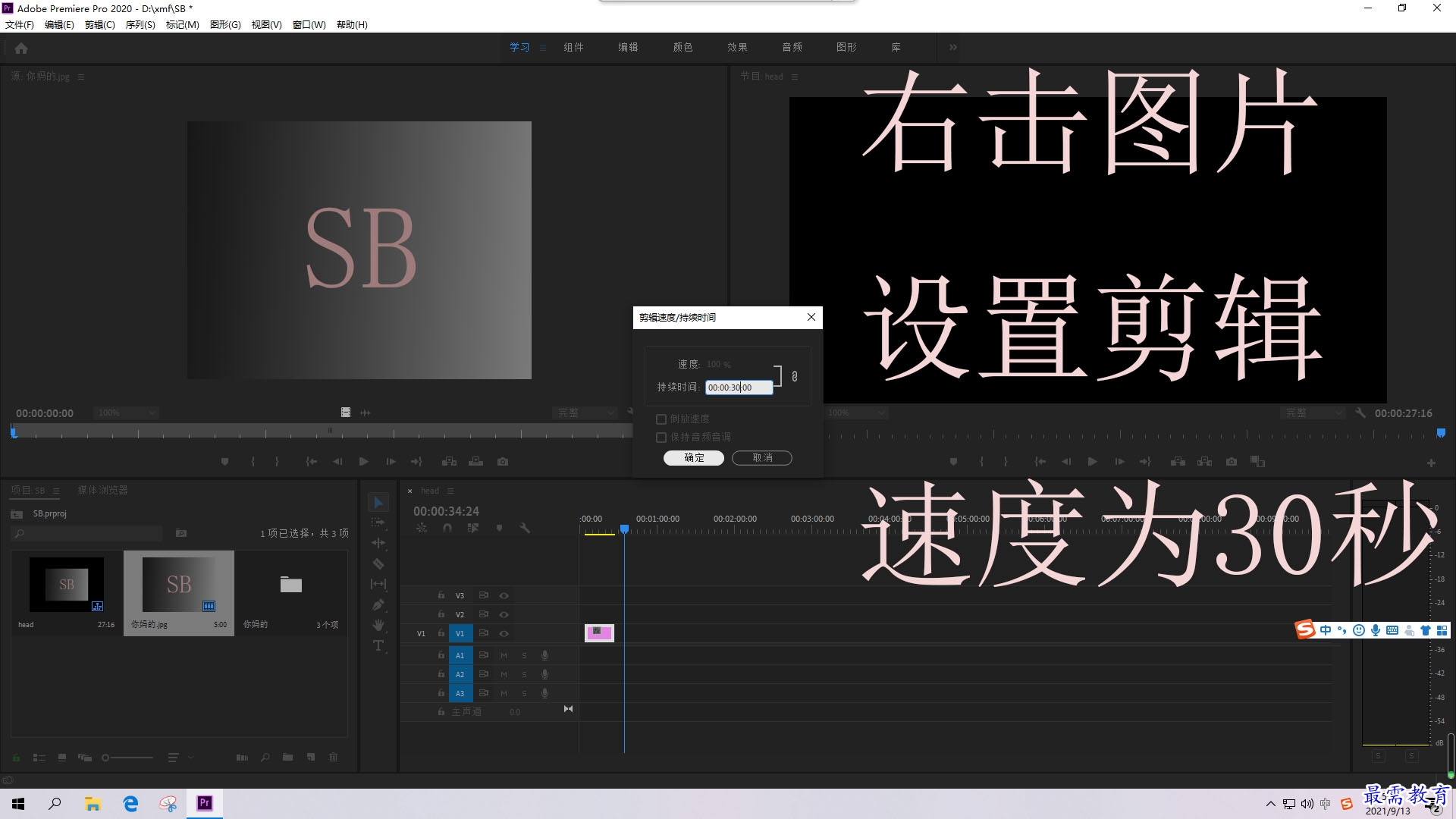
Task: Solo audio track A2
Action: click(x=524, y=674)
